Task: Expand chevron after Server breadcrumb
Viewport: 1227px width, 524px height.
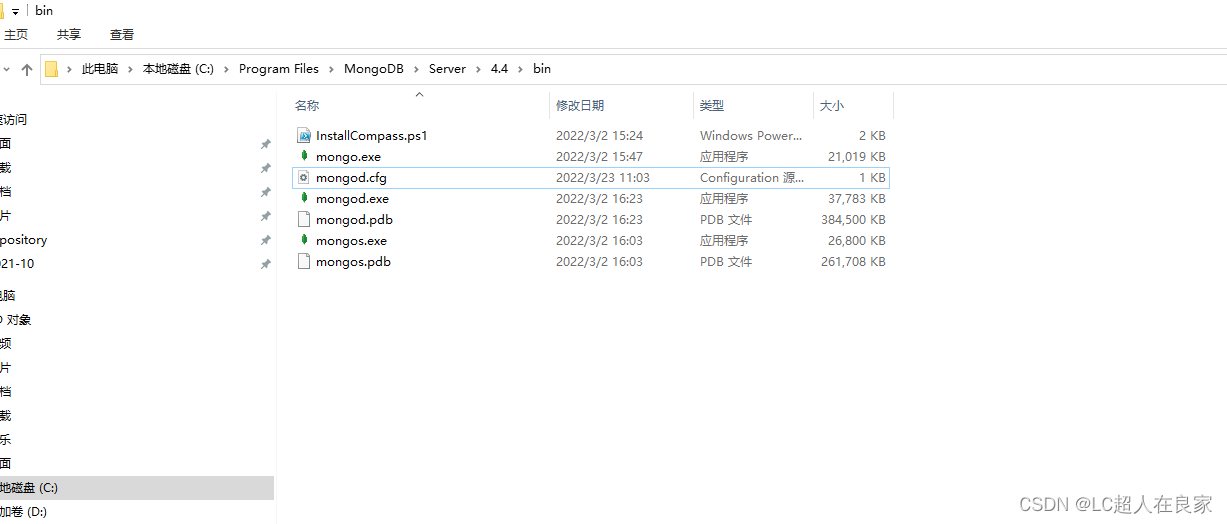Action: [478, 69]
